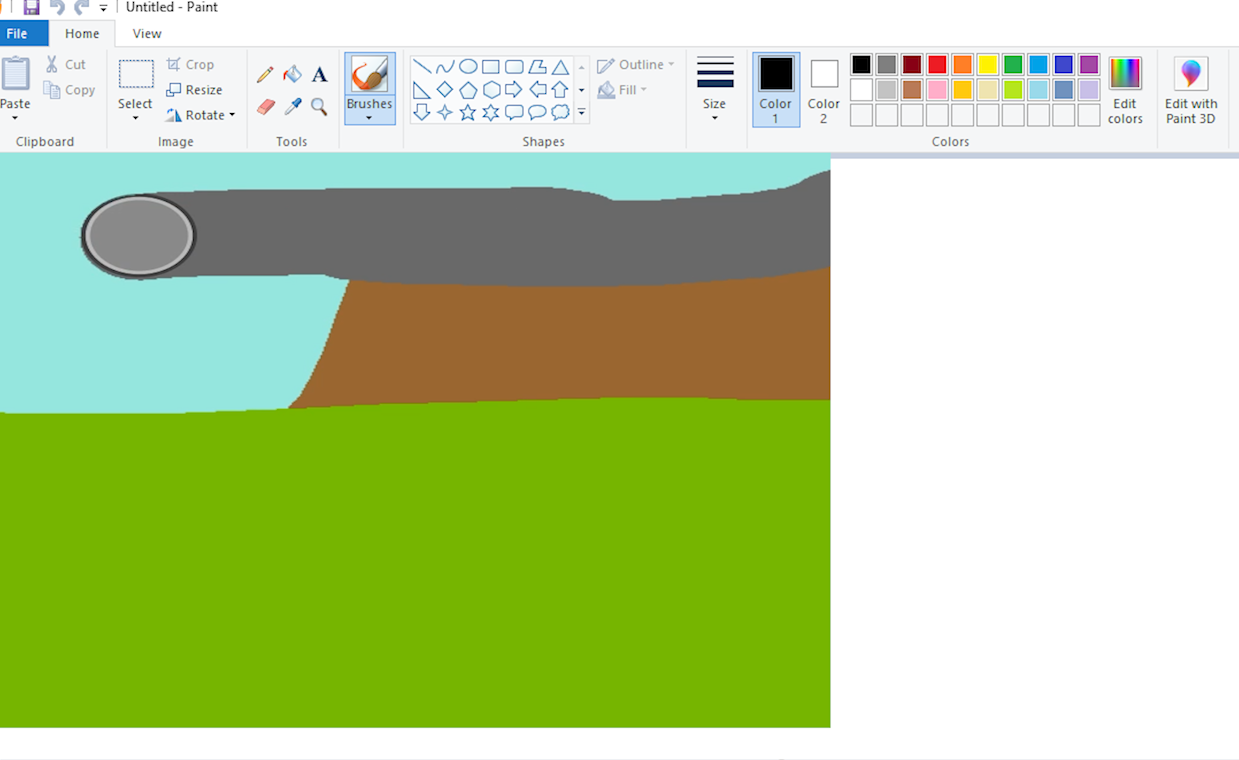Open Edit colors dialog
The width and height of the screenshot is (1239, 760).
pos(1125,89)
